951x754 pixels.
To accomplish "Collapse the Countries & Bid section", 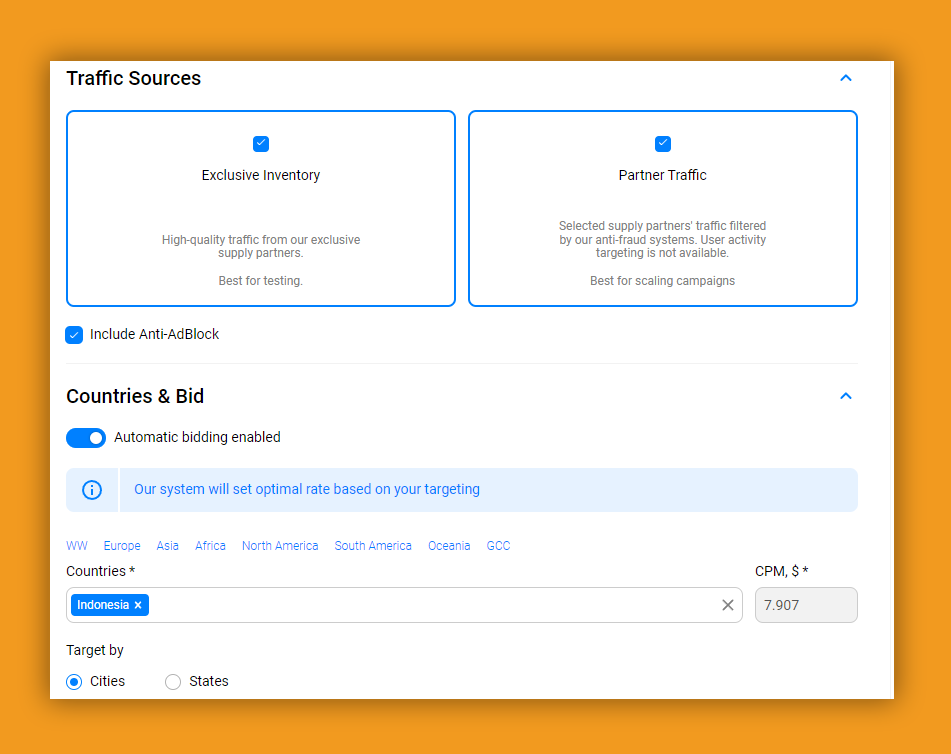I will [x=845, y=396].
